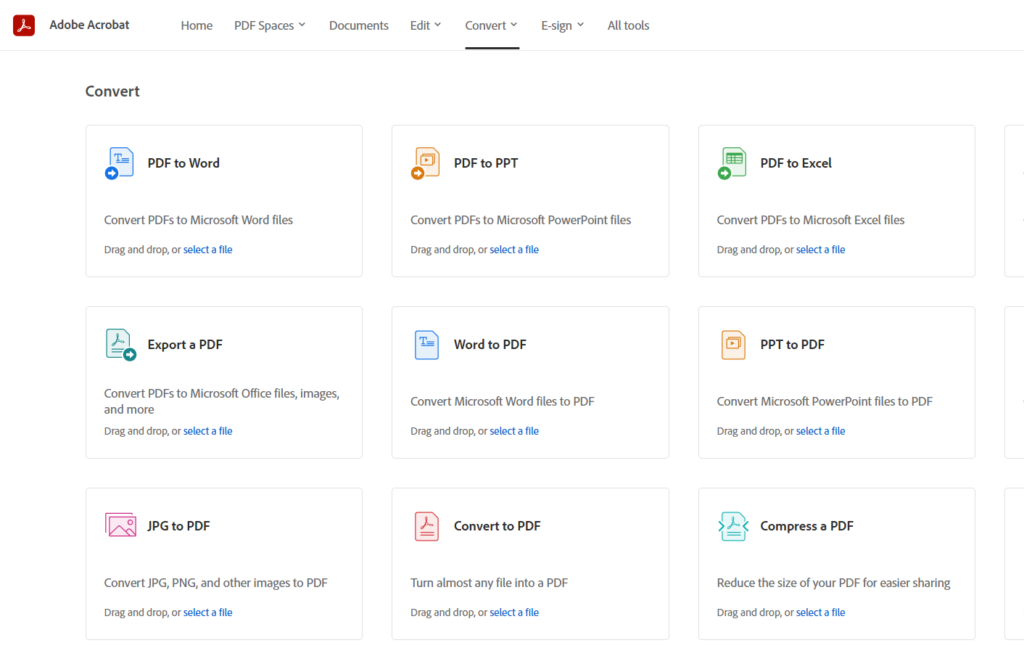Viewport: 1024px width, 656px height.
Task: Click the PPT to PDF icon
Action: coord(733,345)
